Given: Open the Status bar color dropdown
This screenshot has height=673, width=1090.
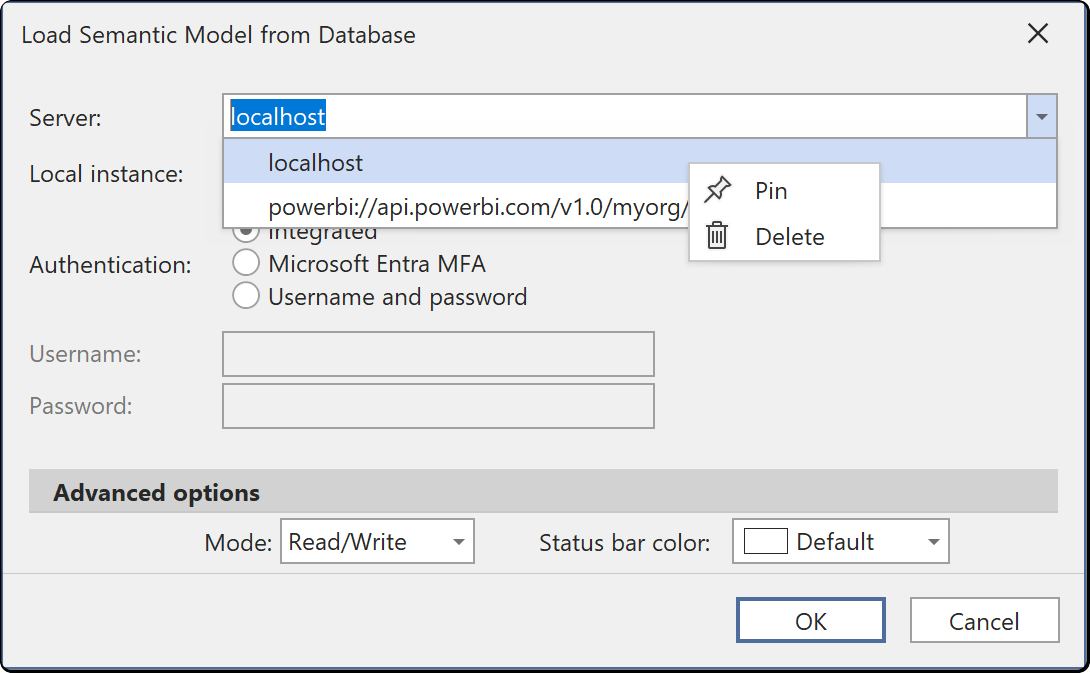Looking at the screenshot, I should coord(840,541).
